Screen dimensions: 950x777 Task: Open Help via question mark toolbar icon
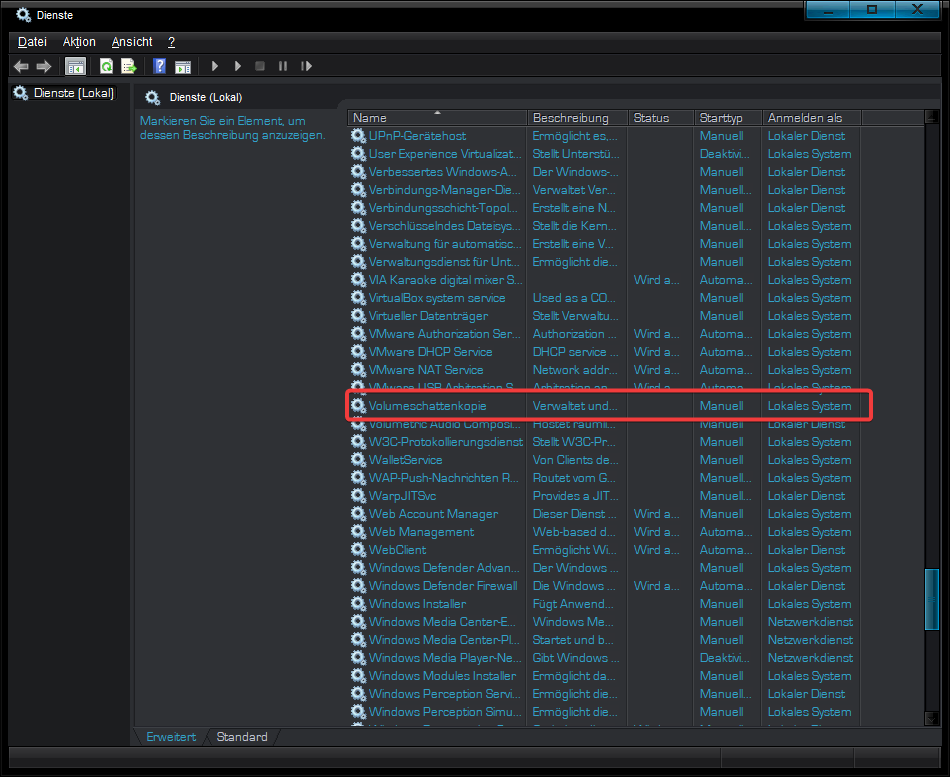[x=159, y=66]
